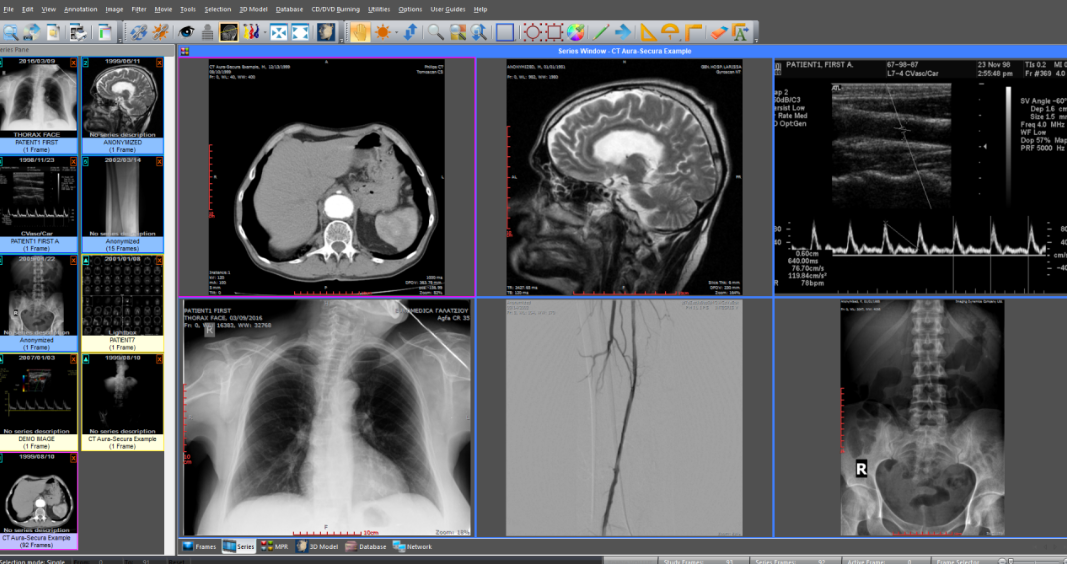This screenshot has width=1067, height=564.
Task: Open the Annotation menu
Action: click(80, 10)
